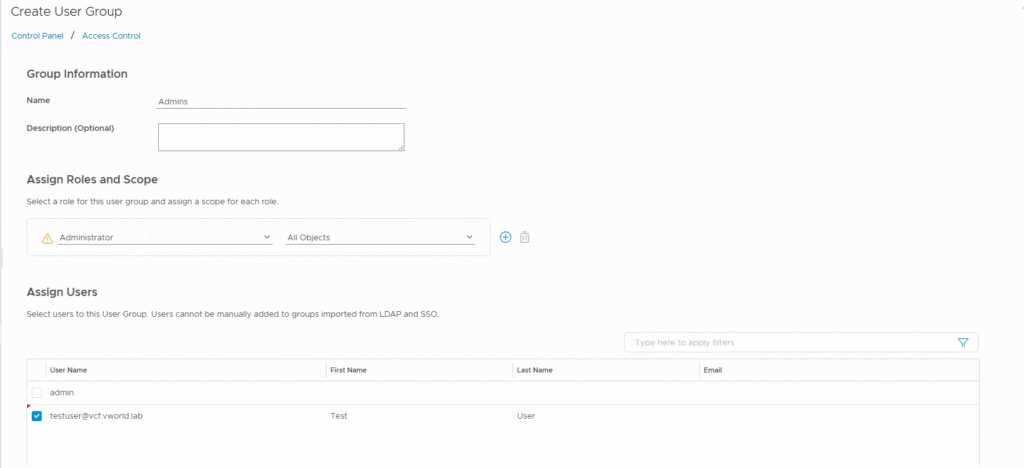Click the delete role trash icon
The height and width of the screenshot is (468, 1024).
(x=525, y=237)
